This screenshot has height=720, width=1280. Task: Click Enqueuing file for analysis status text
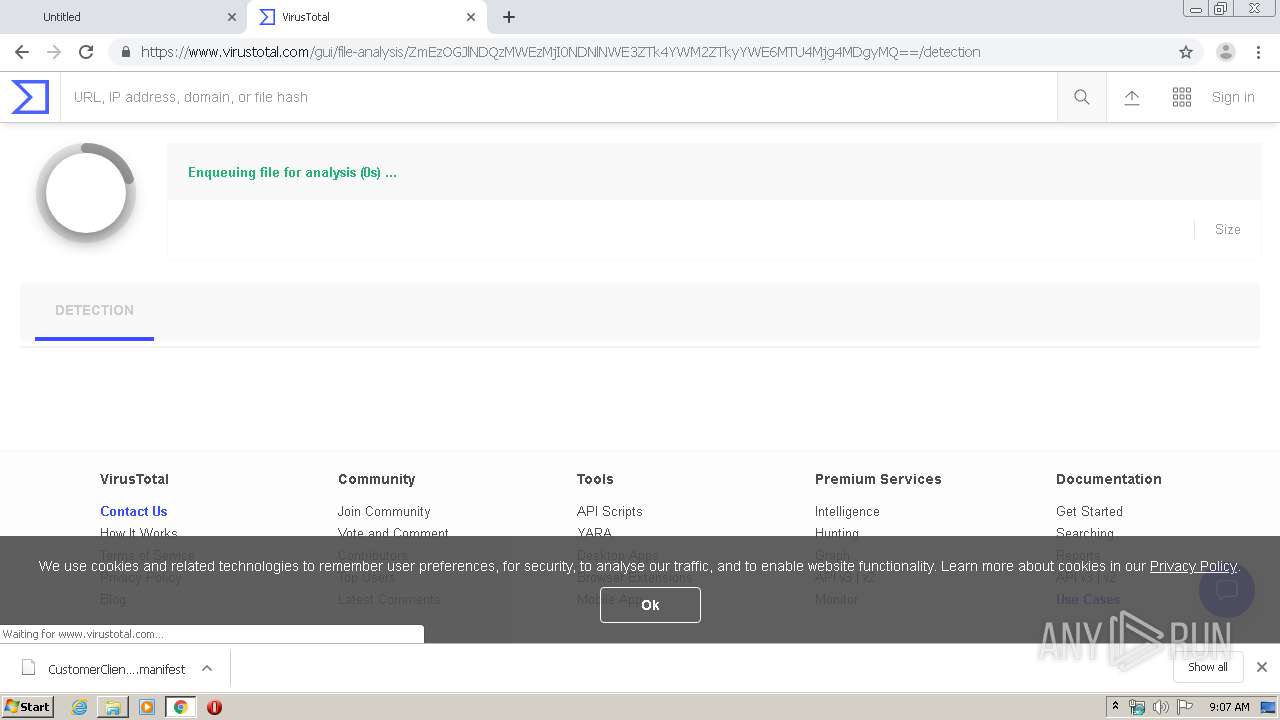pyautogui.click(x=292, y=172)
